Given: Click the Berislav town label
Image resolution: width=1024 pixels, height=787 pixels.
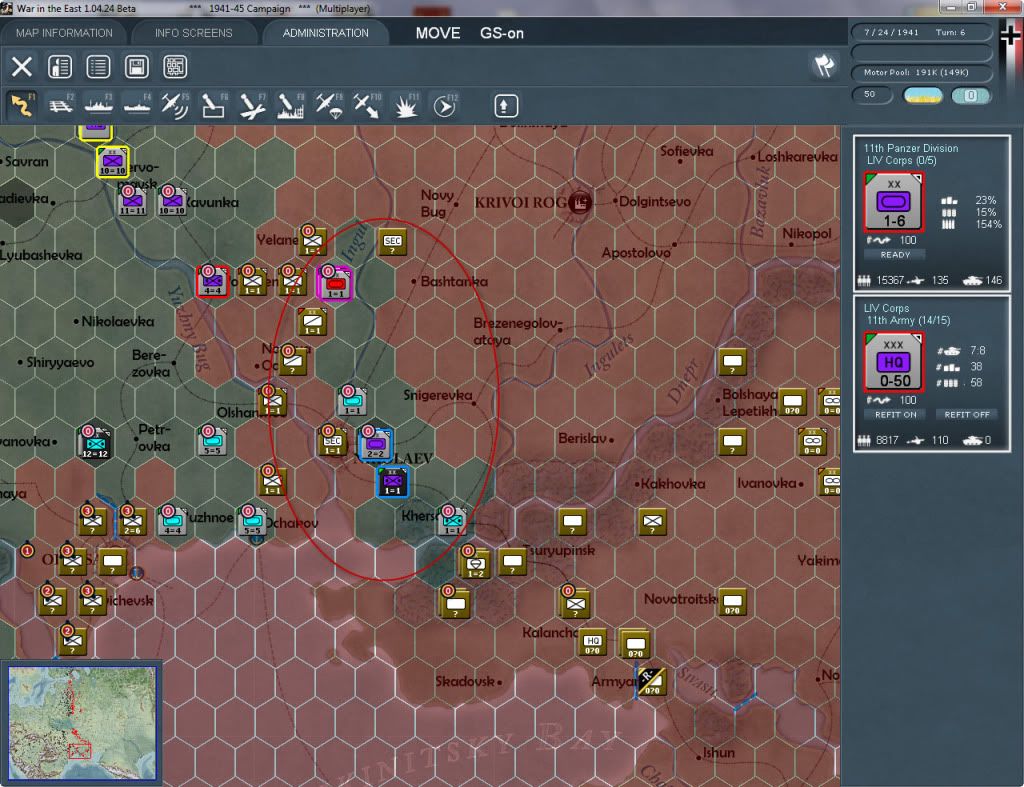Looking at the screenshot, I should pos(583,438).
